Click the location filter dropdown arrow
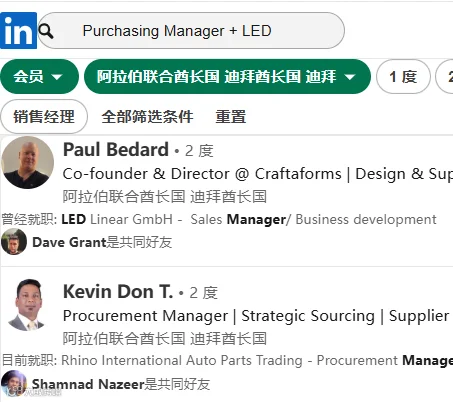The height and width of the screenshot is (402, 453). [x=350, y=77]
